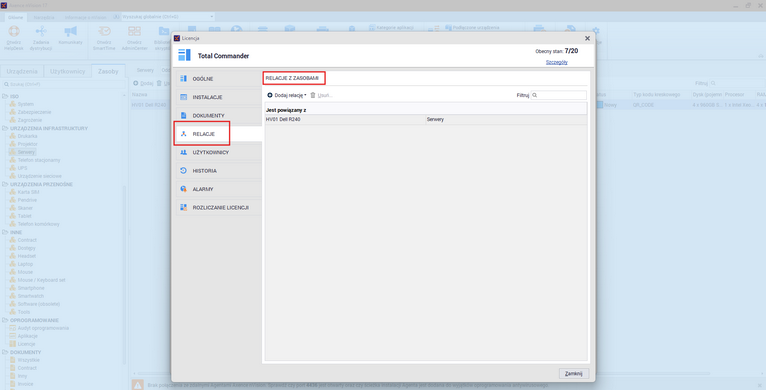Click the Zadania dystrybucji icon in the ribbon
The height and width of the screenshot is (390, 766).
pyautogui.click(x=41, y=31)
